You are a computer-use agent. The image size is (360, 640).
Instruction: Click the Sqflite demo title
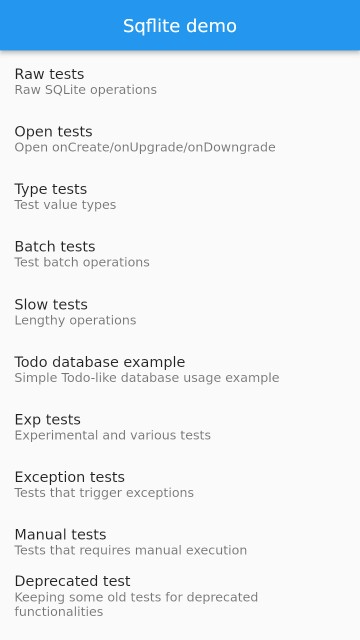[180, 26]
